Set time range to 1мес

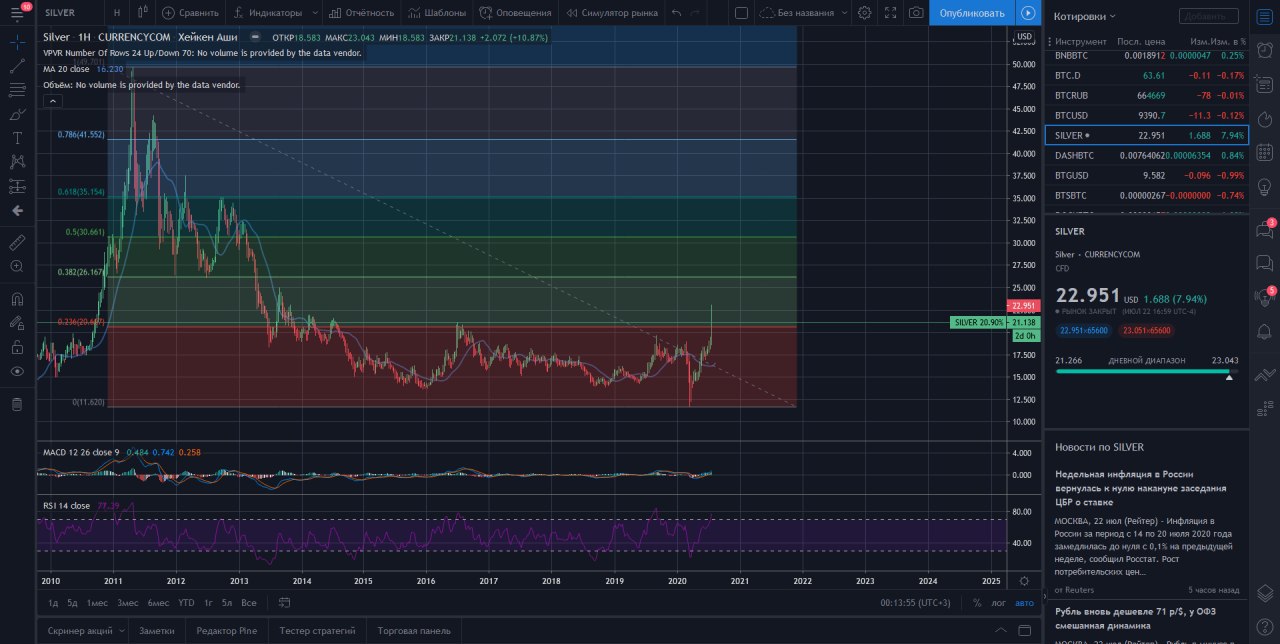(97, 603)
